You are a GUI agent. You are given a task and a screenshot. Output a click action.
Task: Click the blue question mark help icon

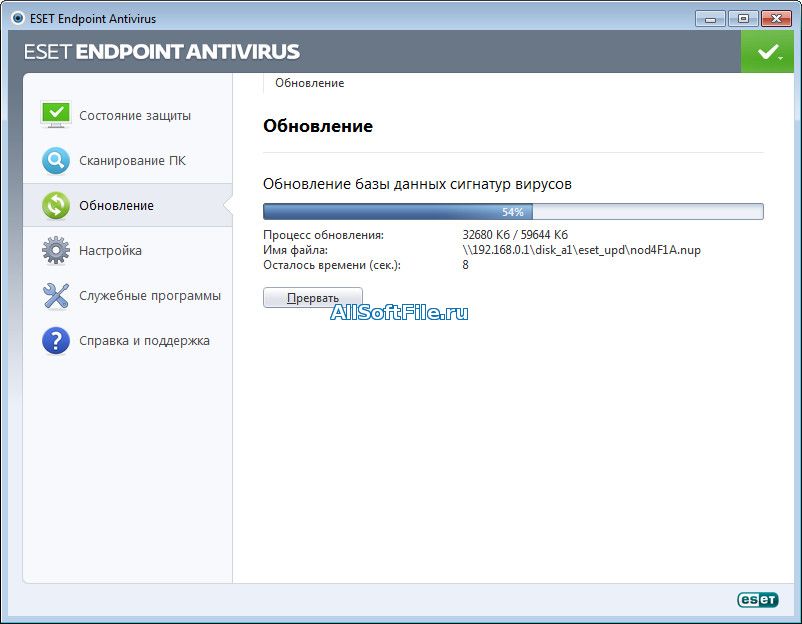click(x=56, y=341)
